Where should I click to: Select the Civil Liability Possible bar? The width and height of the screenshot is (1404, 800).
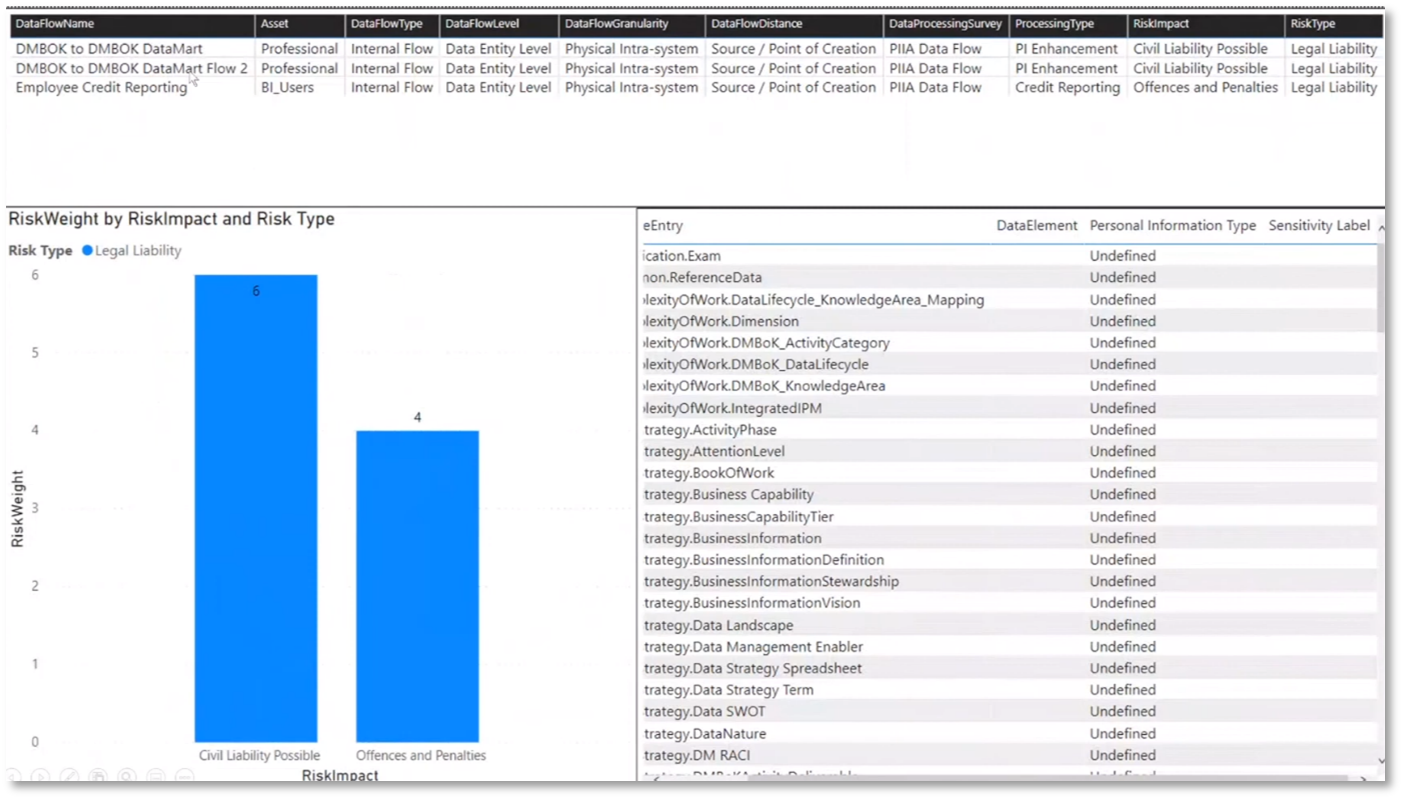tap(256, 508)
